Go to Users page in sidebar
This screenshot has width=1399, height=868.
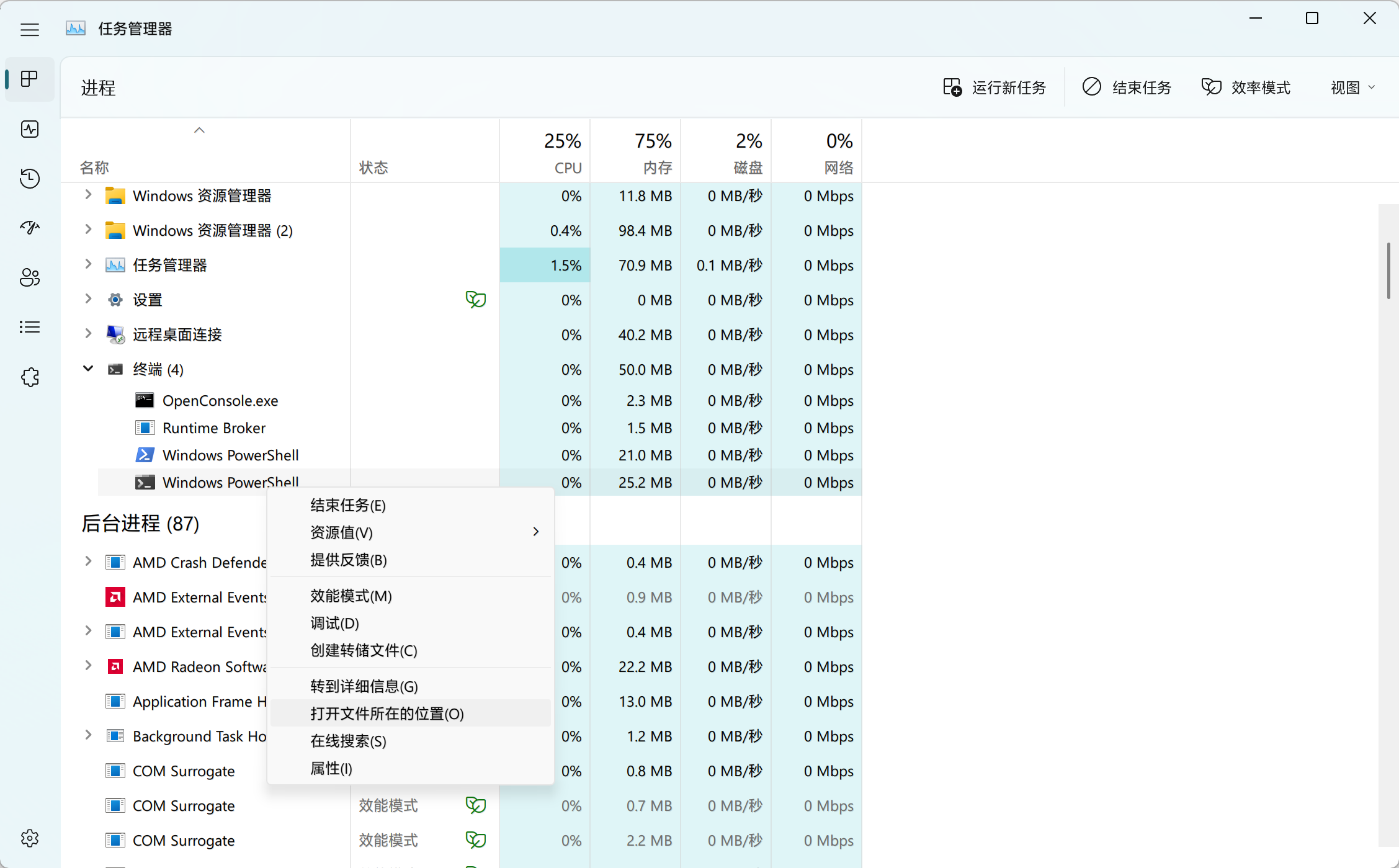point(29,277)
